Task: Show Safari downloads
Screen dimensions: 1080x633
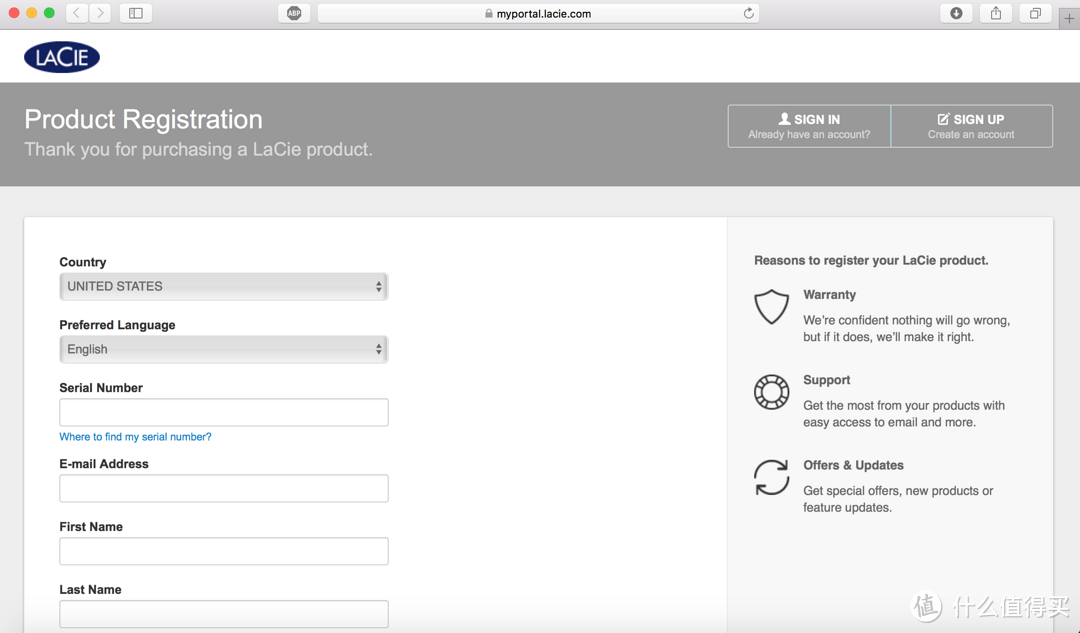Action: tap(956, 13)
